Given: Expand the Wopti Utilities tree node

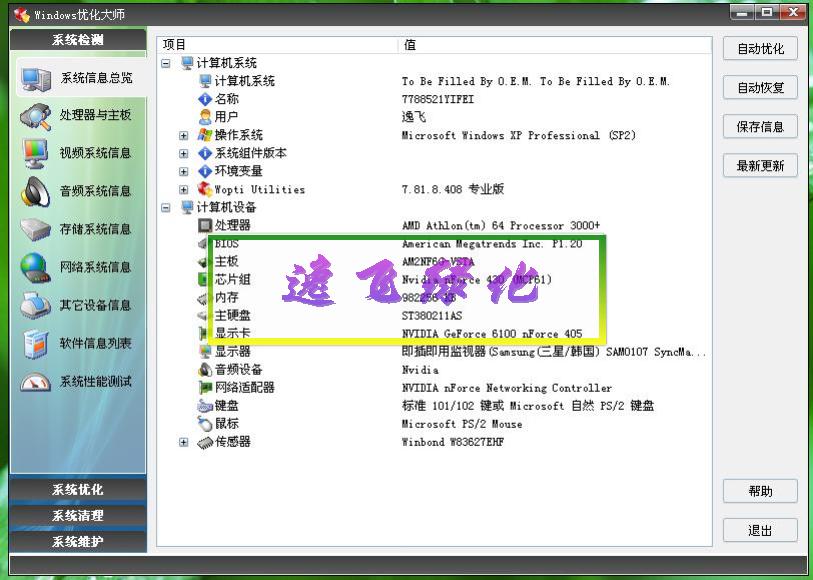Looking at the screenshot, I should click(x=184, y=190).
